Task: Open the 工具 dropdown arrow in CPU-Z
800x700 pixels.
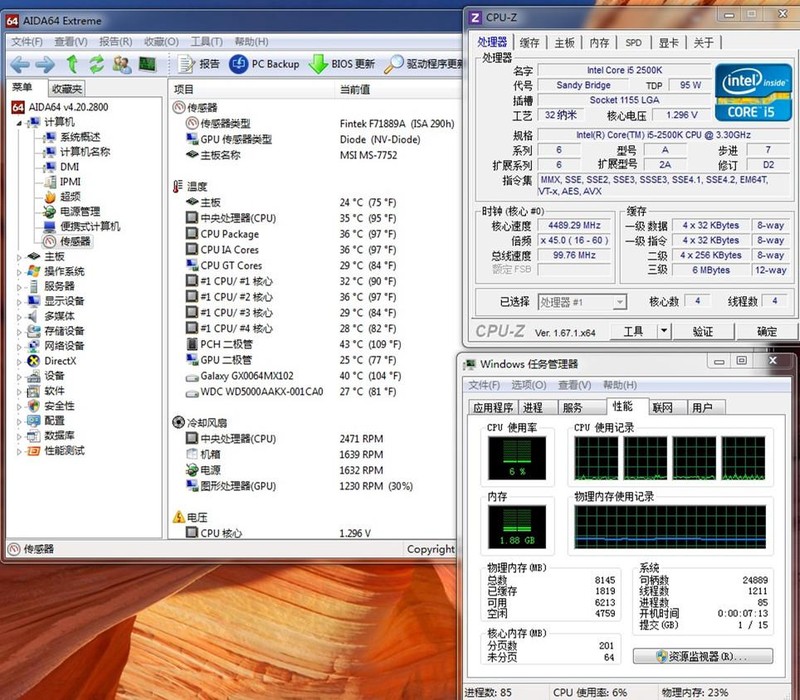Action: 663,331
